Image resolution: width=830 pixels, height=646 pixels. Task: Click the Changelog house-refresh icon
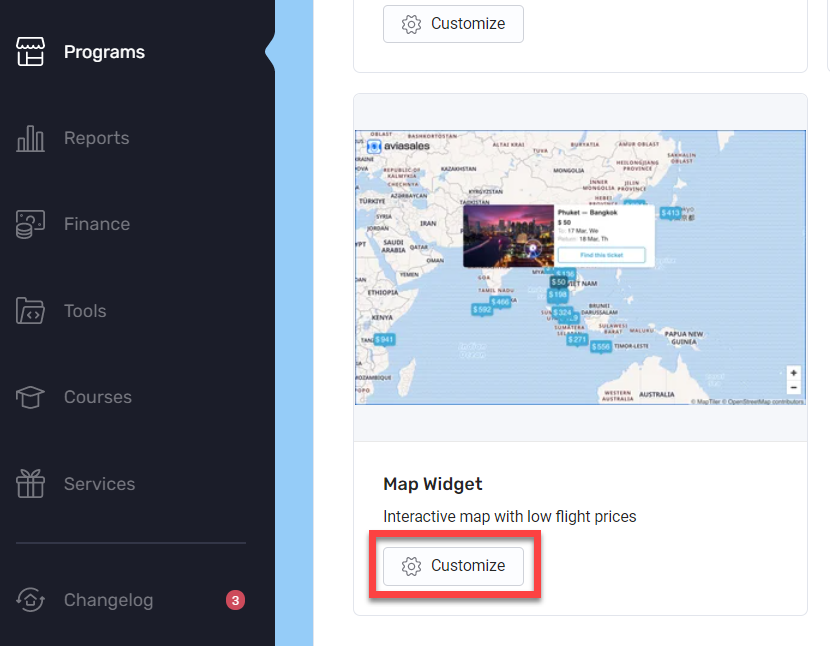click(x=30, y=600)
